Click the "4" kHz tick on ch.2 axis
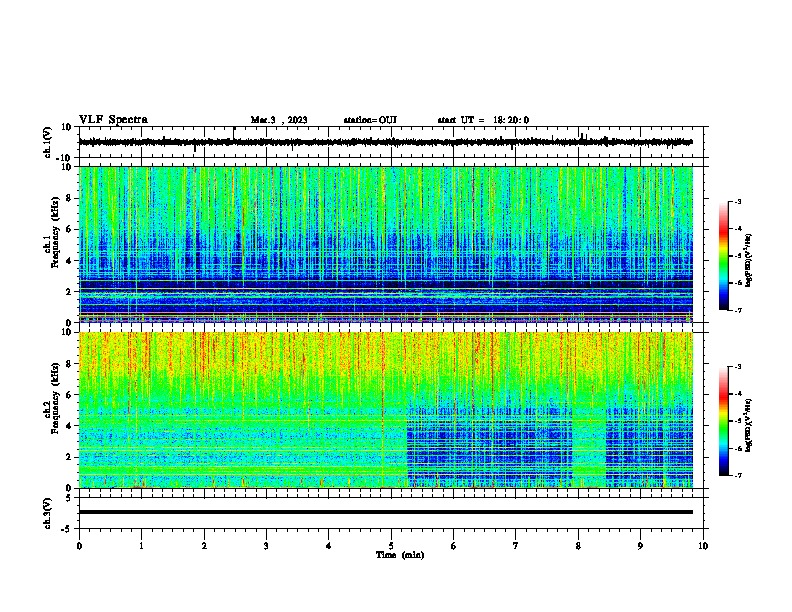The height and width of the screenshot is (612, 792). pos(70,426)
